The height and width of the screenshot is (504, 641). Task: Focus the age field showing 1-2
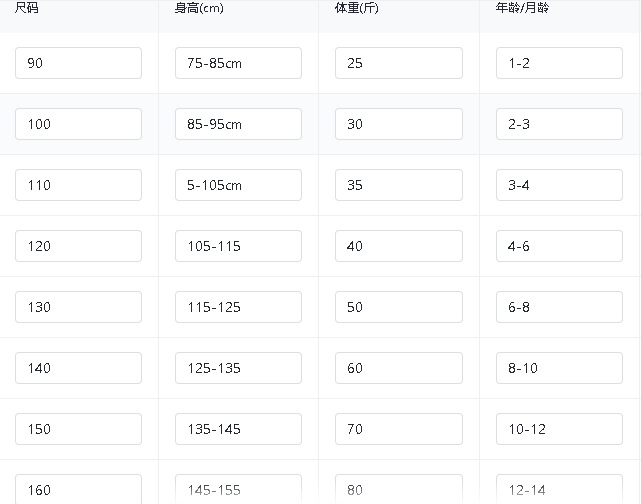[559, 63]
